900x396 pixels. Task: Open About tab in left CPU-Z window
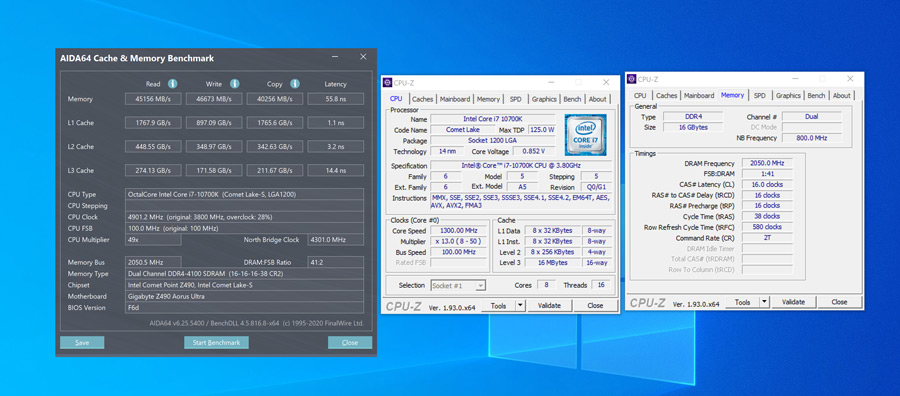pos(598,99)
